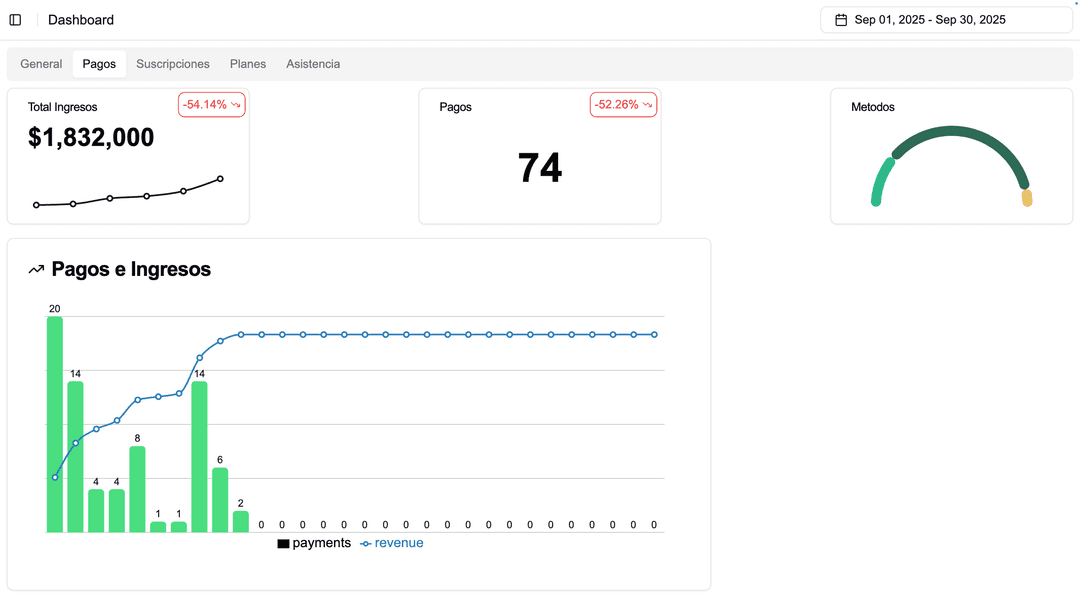Open the Asistencia tab
1080x605 pixels.
(312, 63)
